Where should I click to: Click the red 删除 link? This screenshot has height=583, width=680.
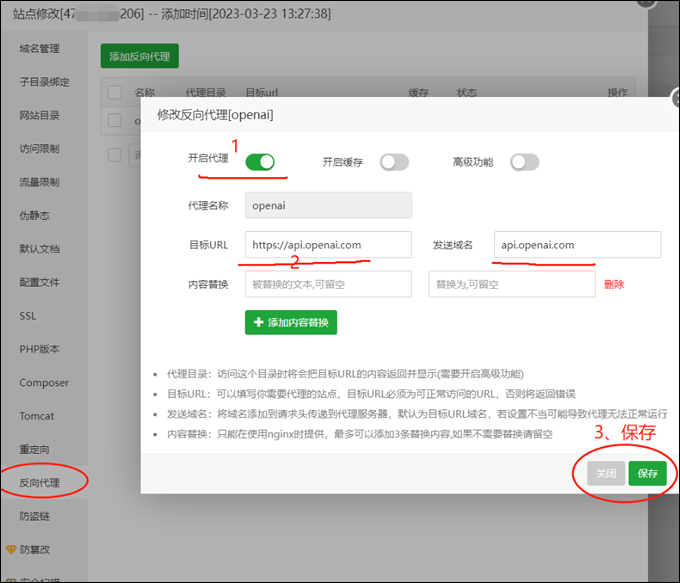click(614, 284)
